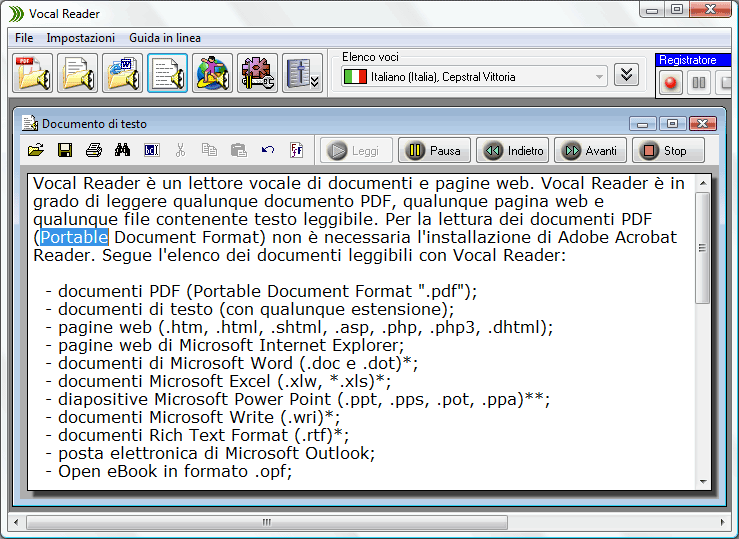This screenshot has height=539, width=739.
Task: Click the line 'documenti Rich Text Format (.rtf)'
Action: coord(197,435)
